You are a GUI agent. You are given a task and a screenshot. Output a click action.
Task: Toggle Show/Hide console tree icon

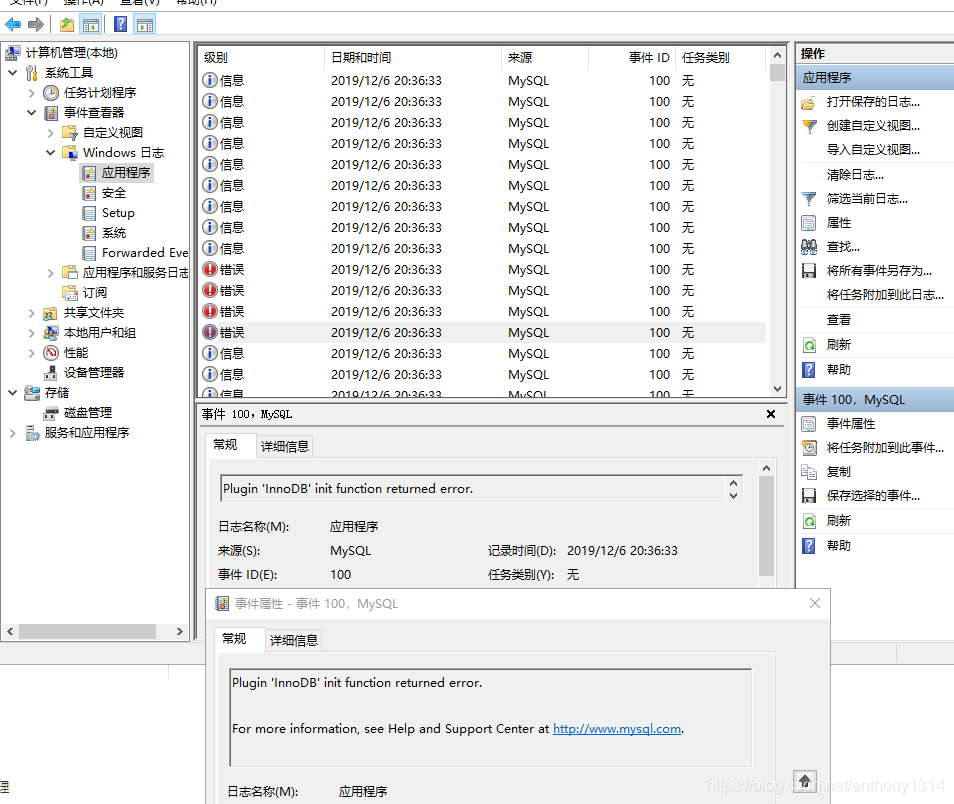pyautogui.click(x=91, y=24)
